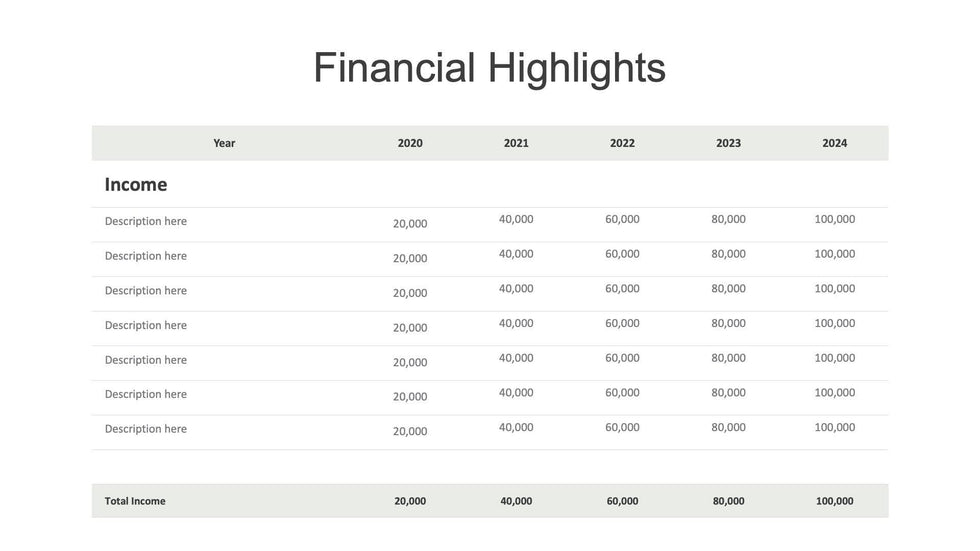Select 60,000 in the last income row
The image size is (980, 551).
[x=622, y=427]
